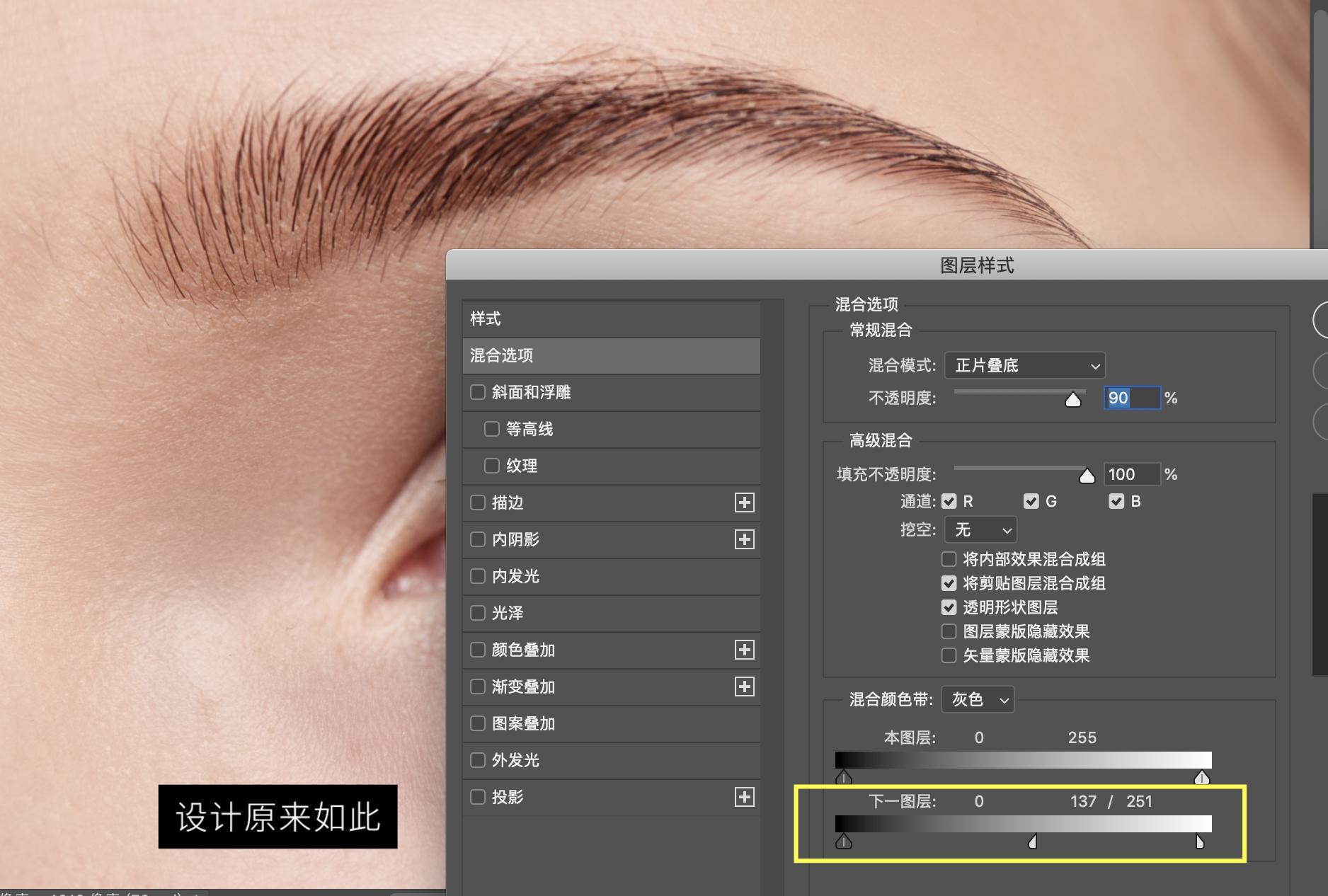
Task: Open the 挖空 dropdown set to 无
Action: click(x=980, y=529)
